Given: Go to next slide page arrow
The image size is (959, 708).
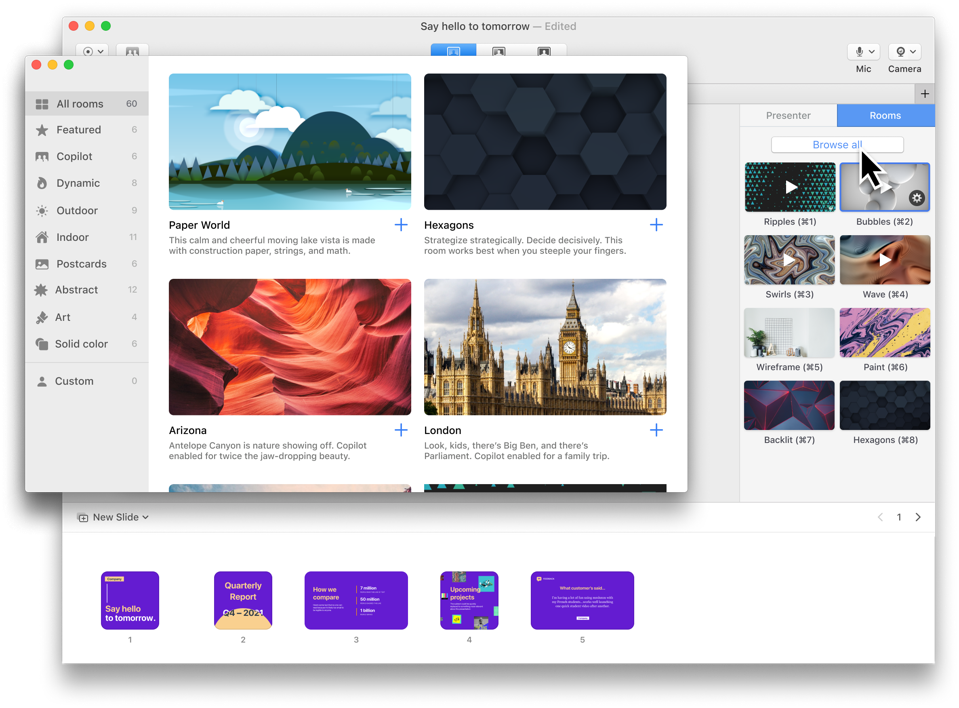Looking at the screenshot, I should click(x=918, y=517).
